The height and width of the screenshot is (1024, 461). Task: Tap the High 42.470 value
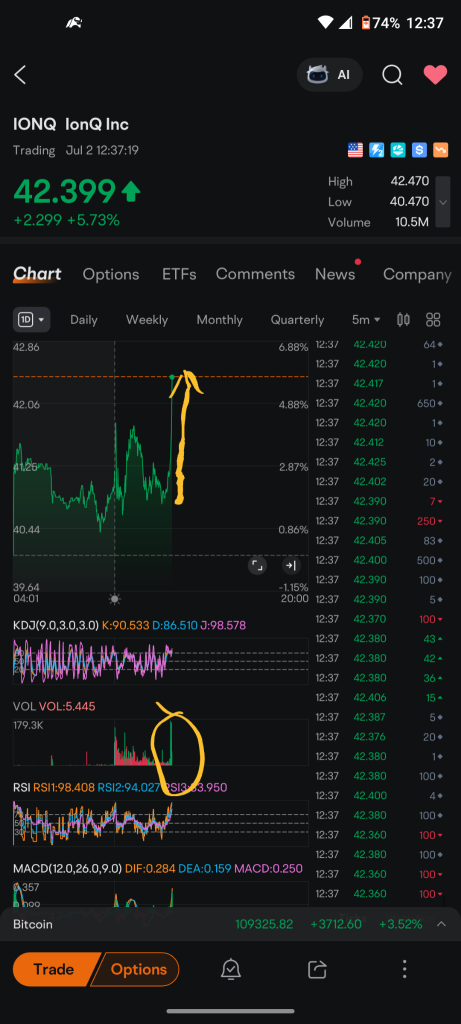409,182
